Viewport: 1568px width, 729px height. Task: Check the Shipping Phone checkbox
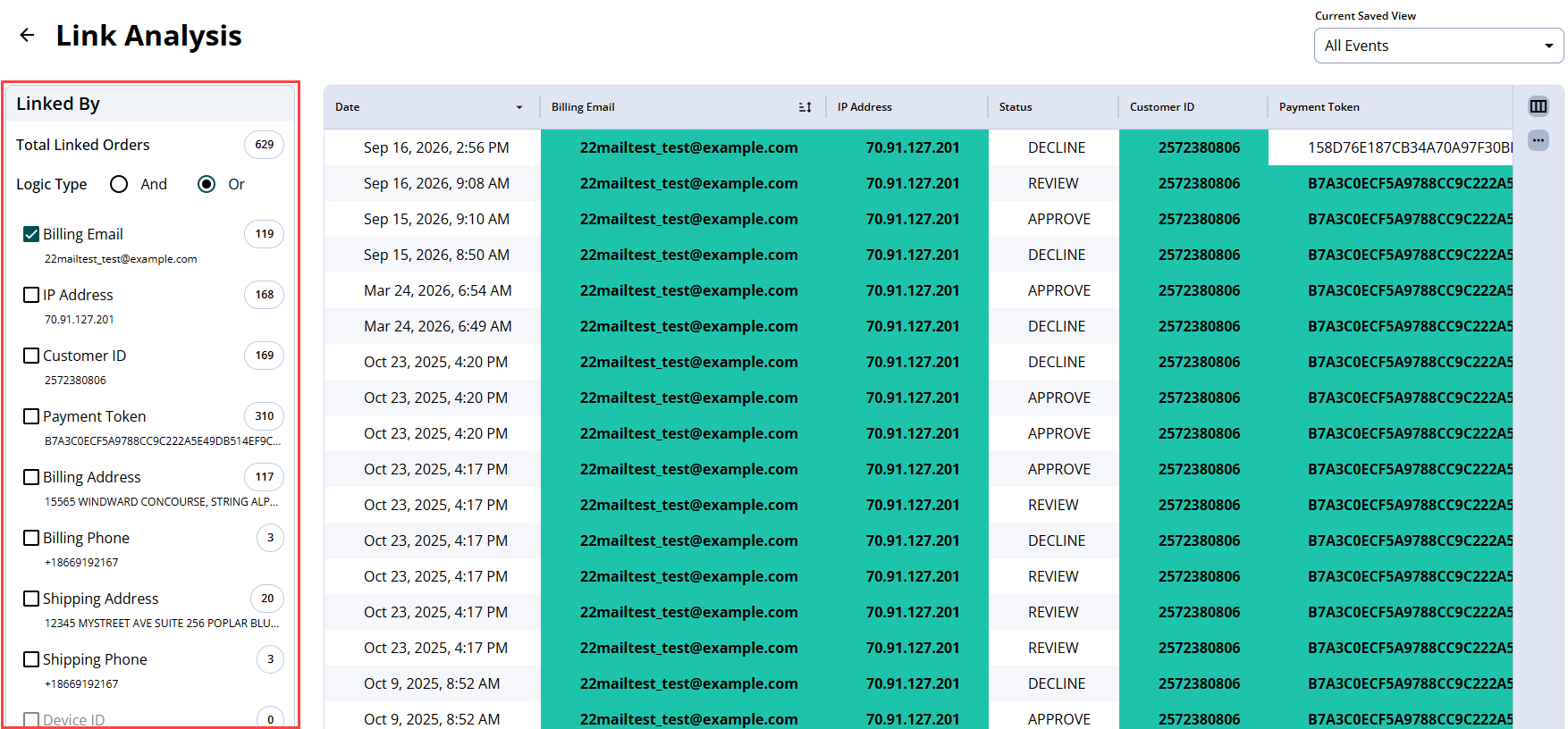point(31,659)
